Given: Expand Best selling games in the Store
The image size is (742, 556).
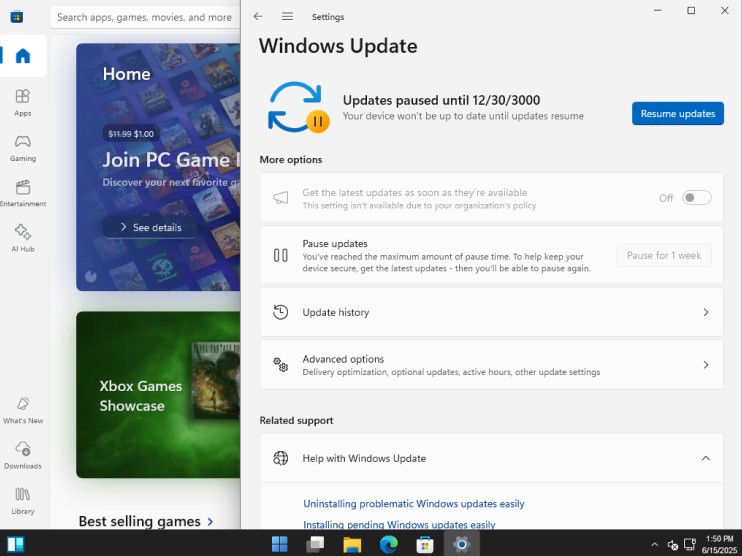Looking at the screenshot, I should (x=146, y=521).
